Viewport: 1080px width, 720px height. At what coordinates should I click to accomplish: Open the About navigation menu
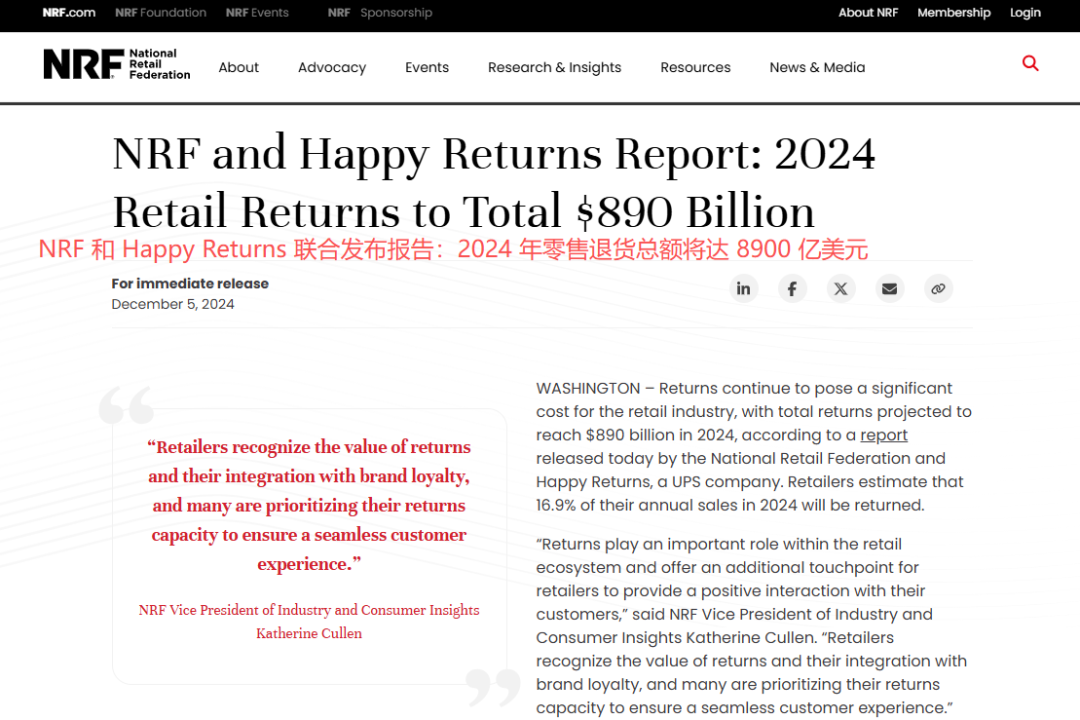[x=239, y=68]
